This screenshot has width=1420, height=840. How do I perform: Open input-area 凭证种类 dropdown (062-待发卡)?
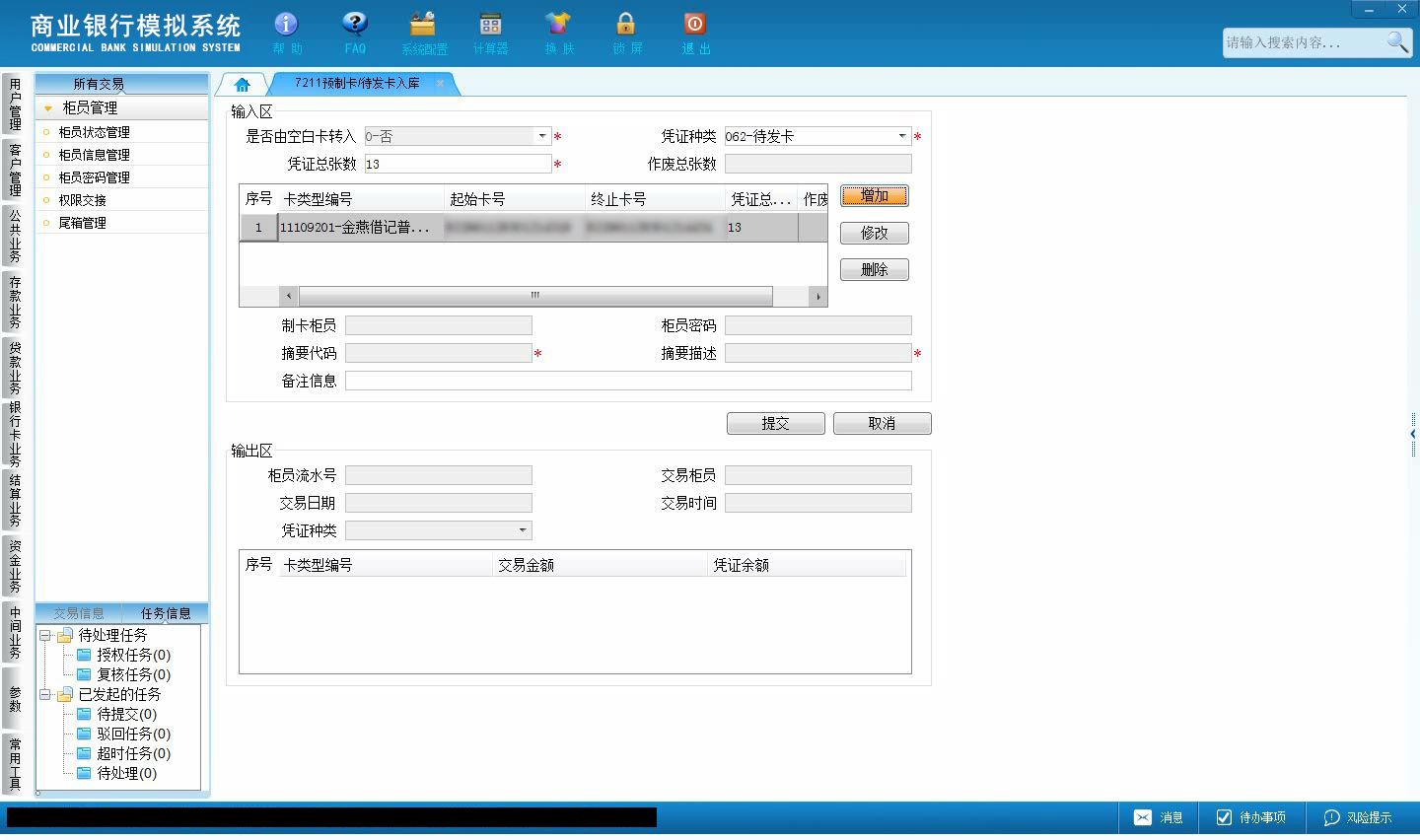point(901,136)
